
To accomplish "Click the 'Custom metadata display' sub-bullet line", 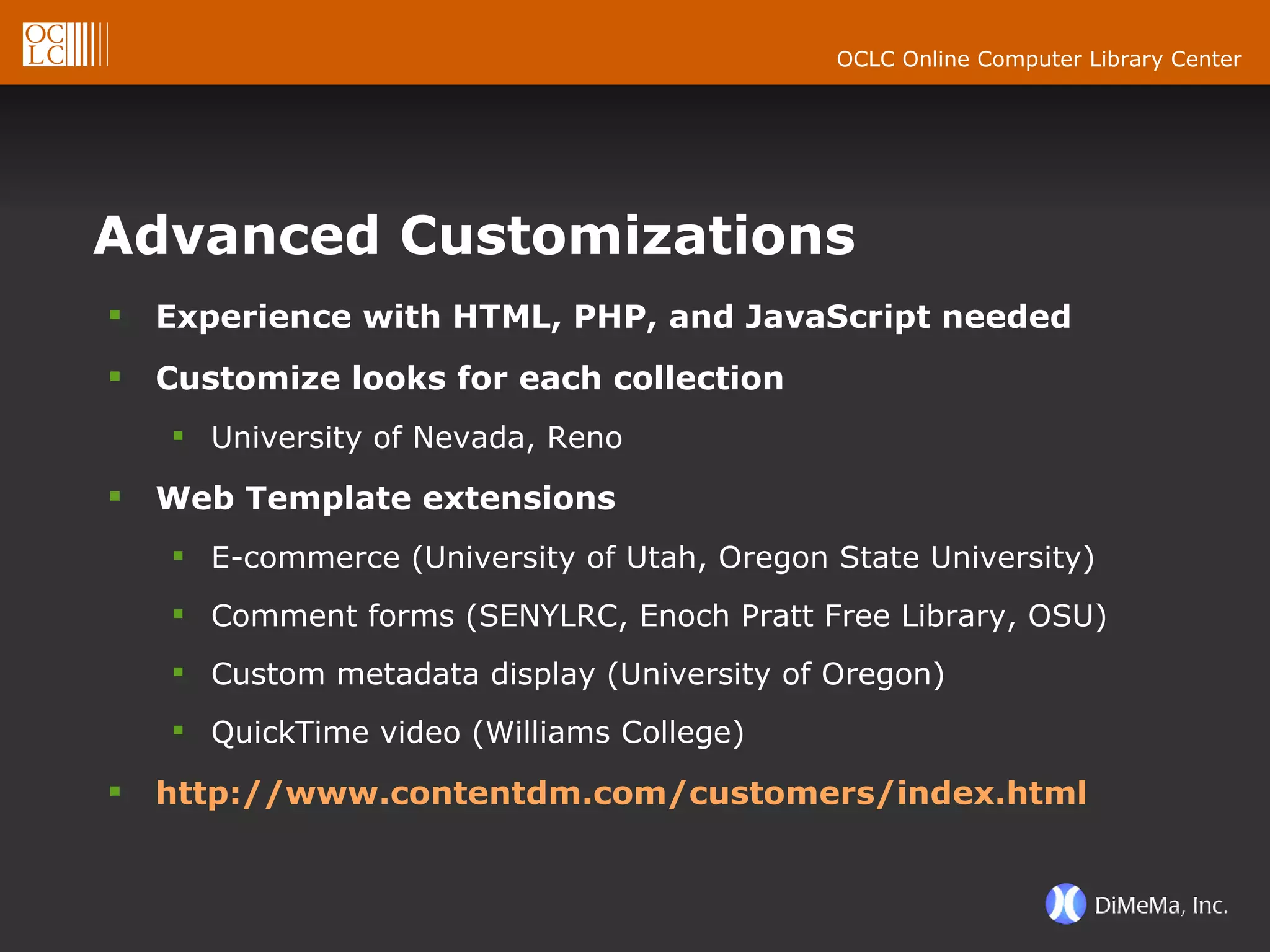I will pyautogui.click(x=578, y=674).
